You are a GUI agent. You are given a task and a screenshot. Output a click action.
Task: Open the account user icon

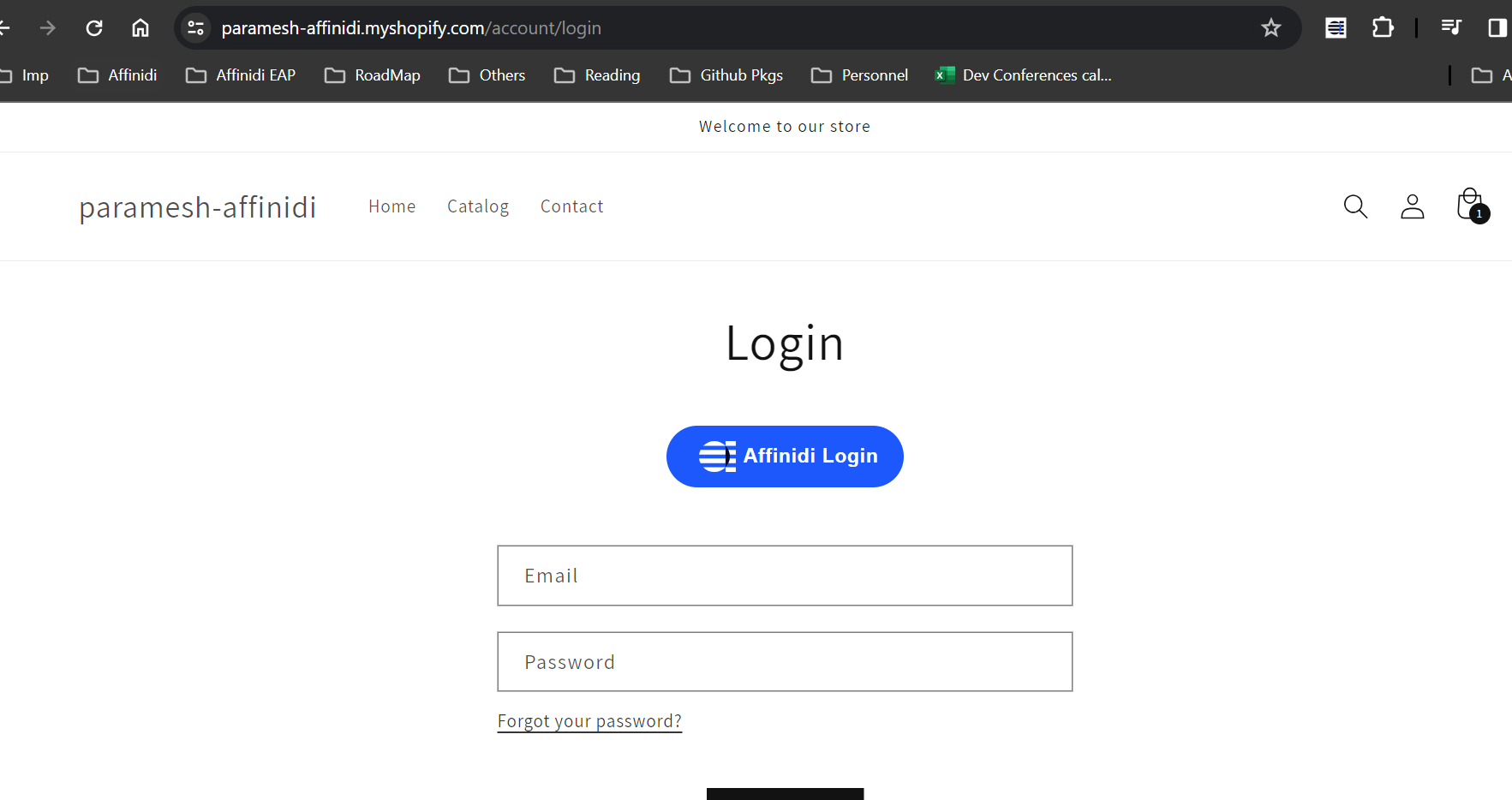[x=1413, y=206]
